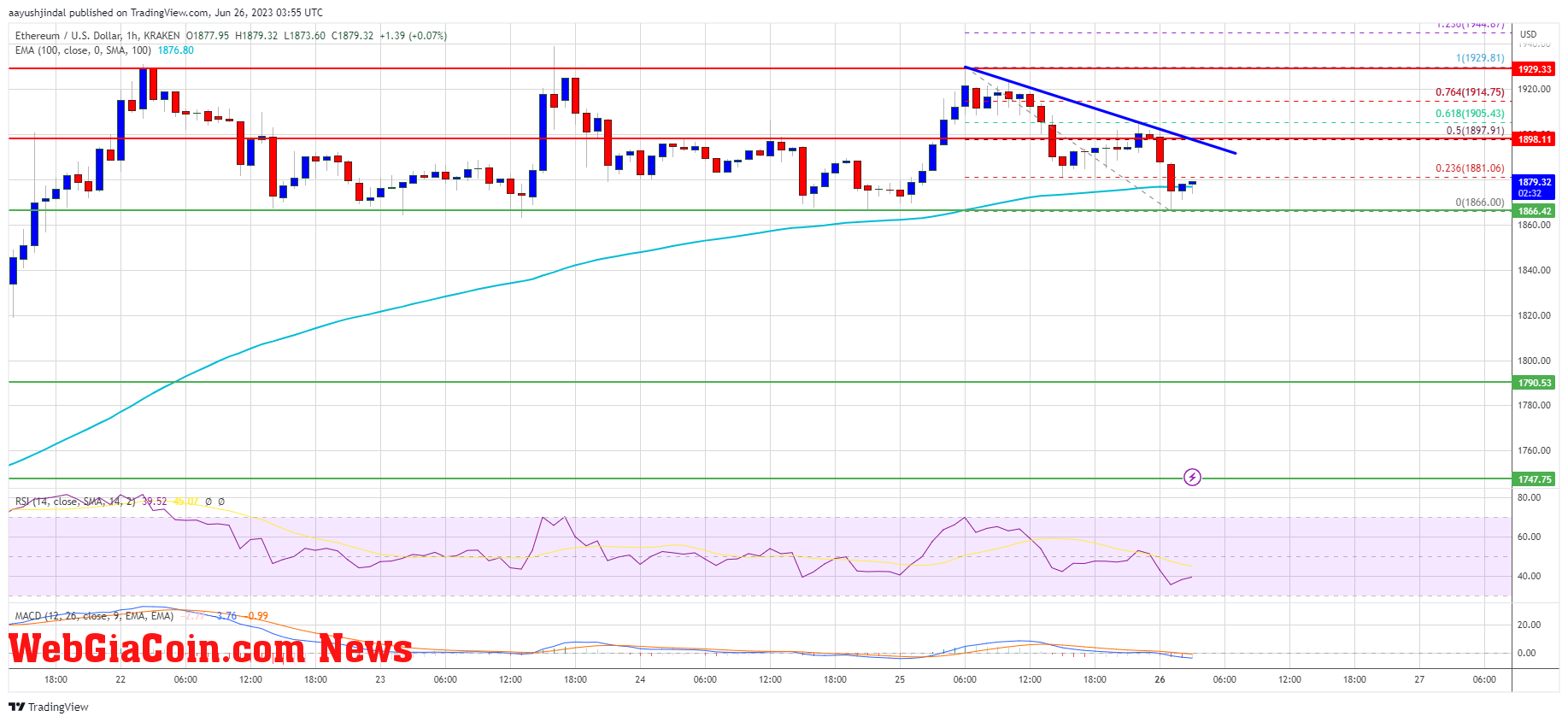Click the date label 23 on time axis
The image size is (1568, 722).
click(380, 679)
